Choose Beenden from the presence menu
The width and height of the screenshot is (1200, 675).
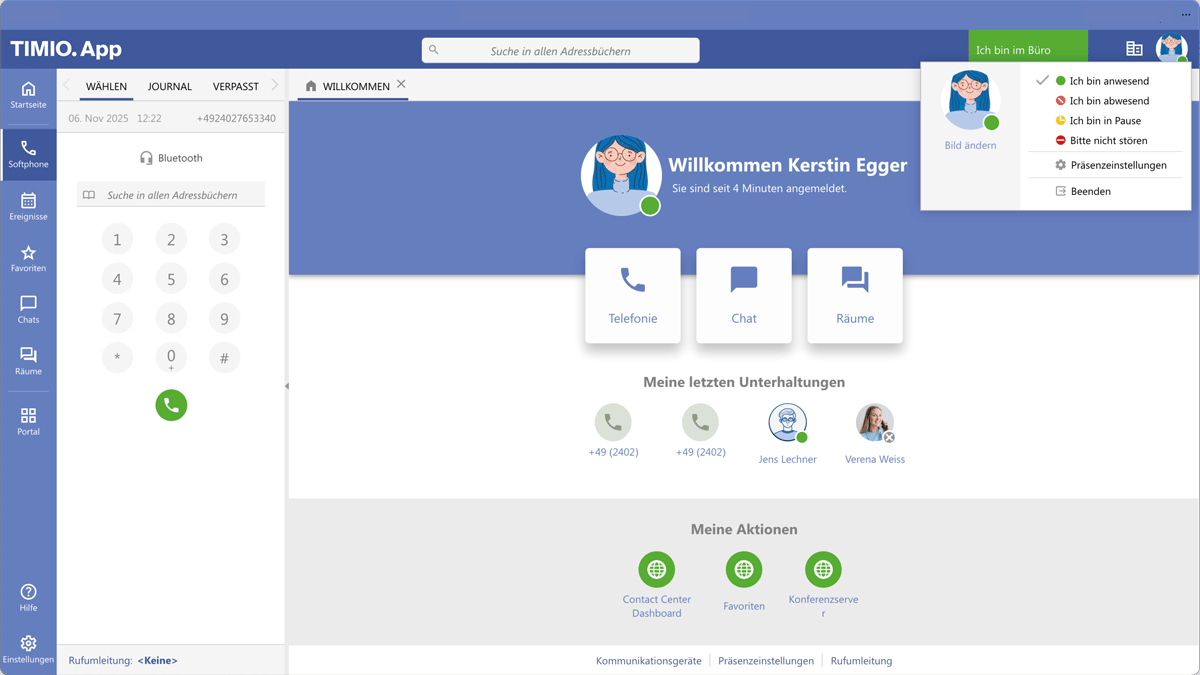click(x=1089, y=191)
